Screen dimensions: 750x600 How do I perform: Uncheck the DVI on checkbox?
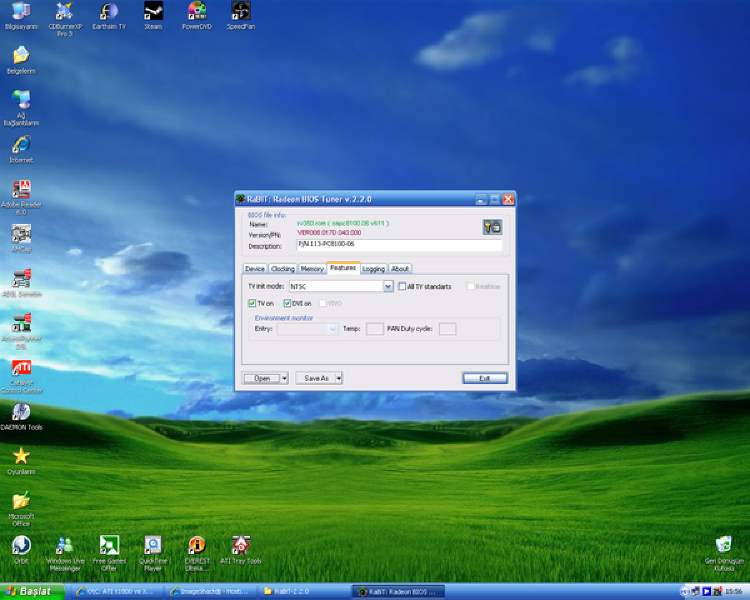coord(287,303)
